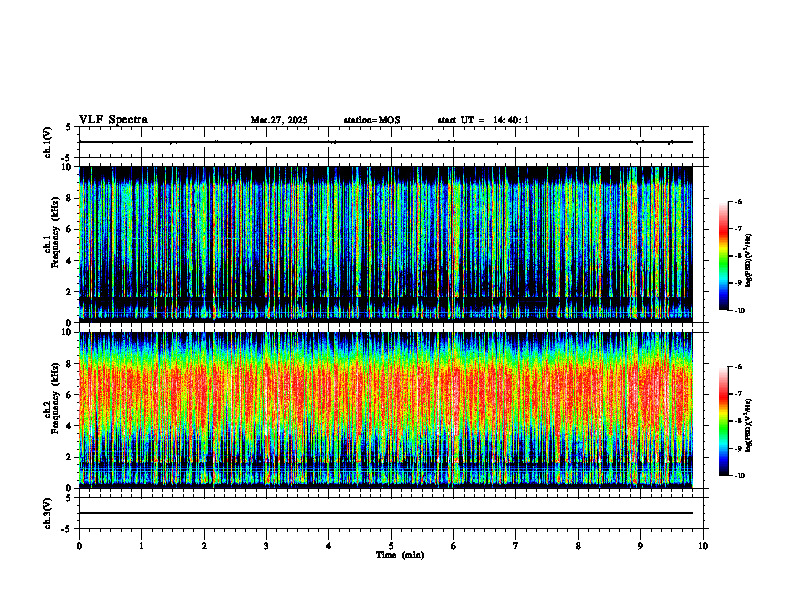This screenshot has width=792, height=612.
Task: Click the "Time (min)" axis title
Action: 400,555
